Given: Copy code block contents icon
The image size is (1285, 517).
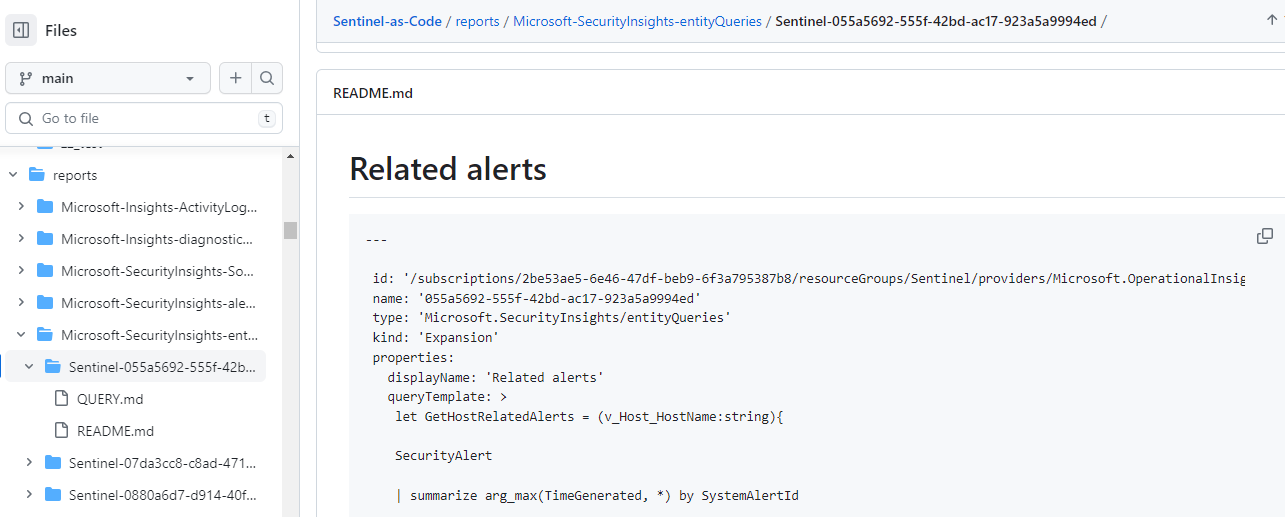Looking at the screenshot, I should (x=1265, y=236).
